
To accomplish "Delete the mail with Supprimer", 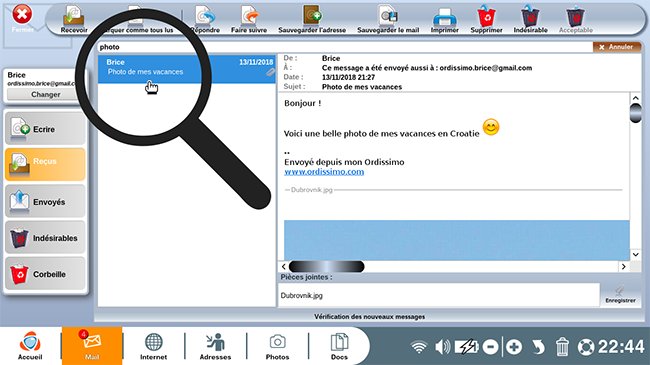I will 486,19.
